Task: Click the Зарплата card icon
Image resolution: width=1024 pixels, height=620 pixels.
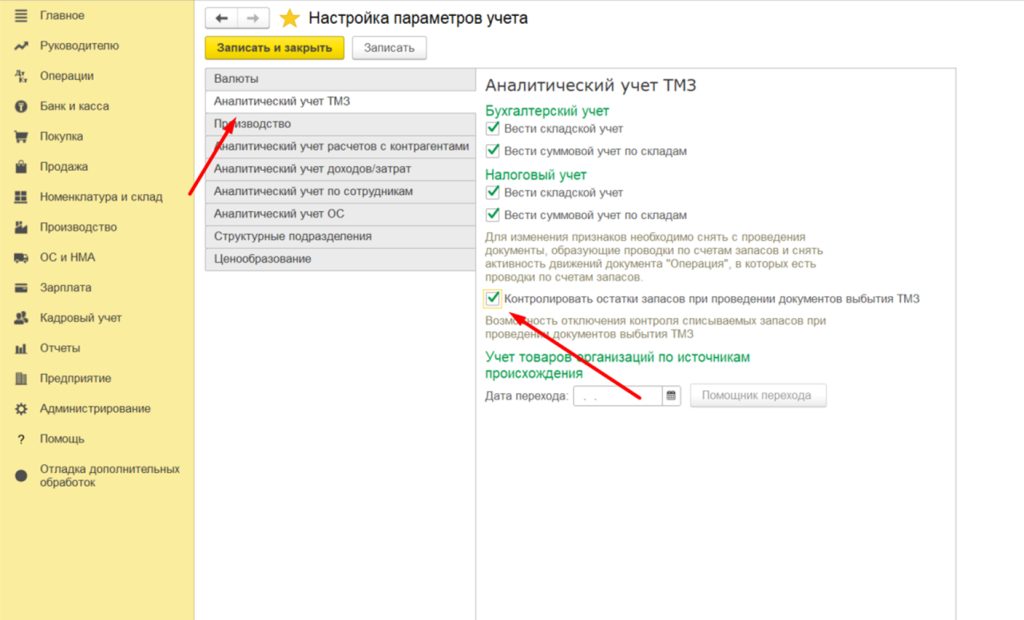Action: [x=21, y=288]
